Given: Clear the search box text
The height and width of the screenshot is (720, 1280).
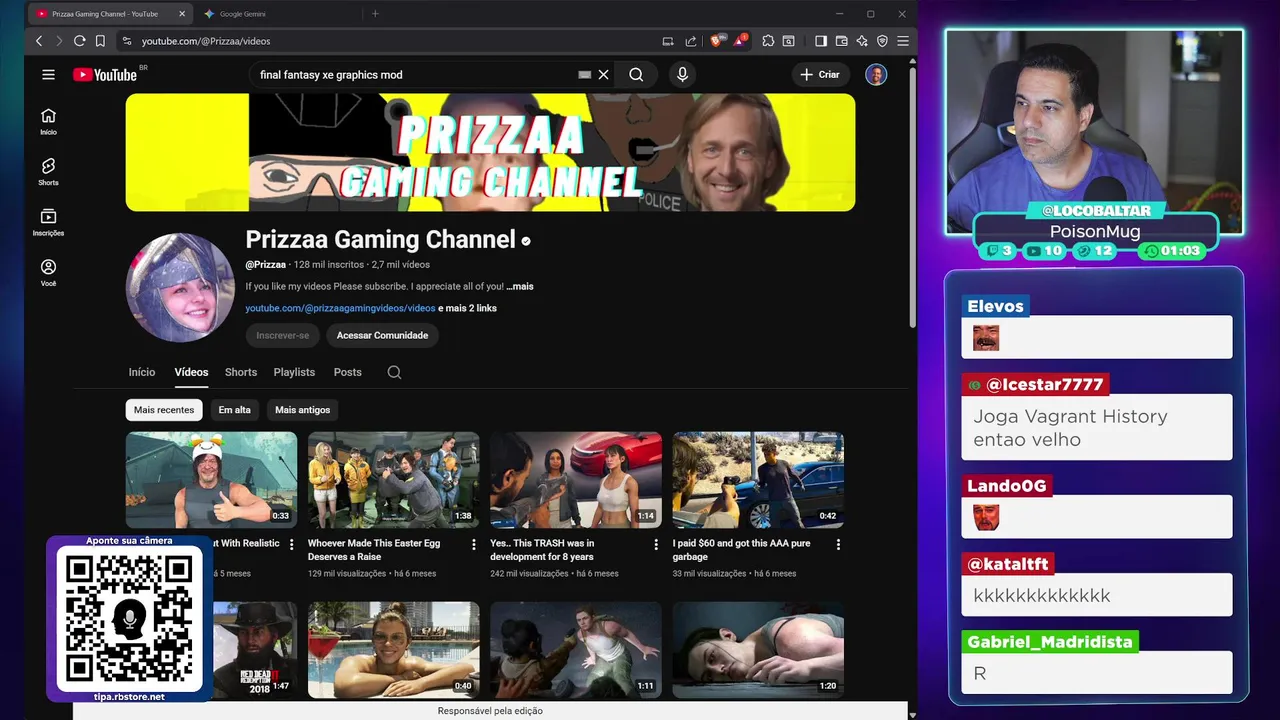Looking at the screenshot, I should 603,75.
